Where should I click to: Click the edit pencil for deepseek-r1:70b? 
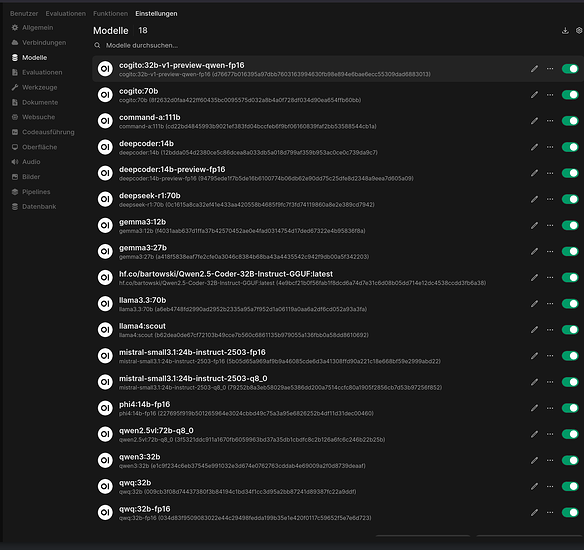(x=534, y=199)
